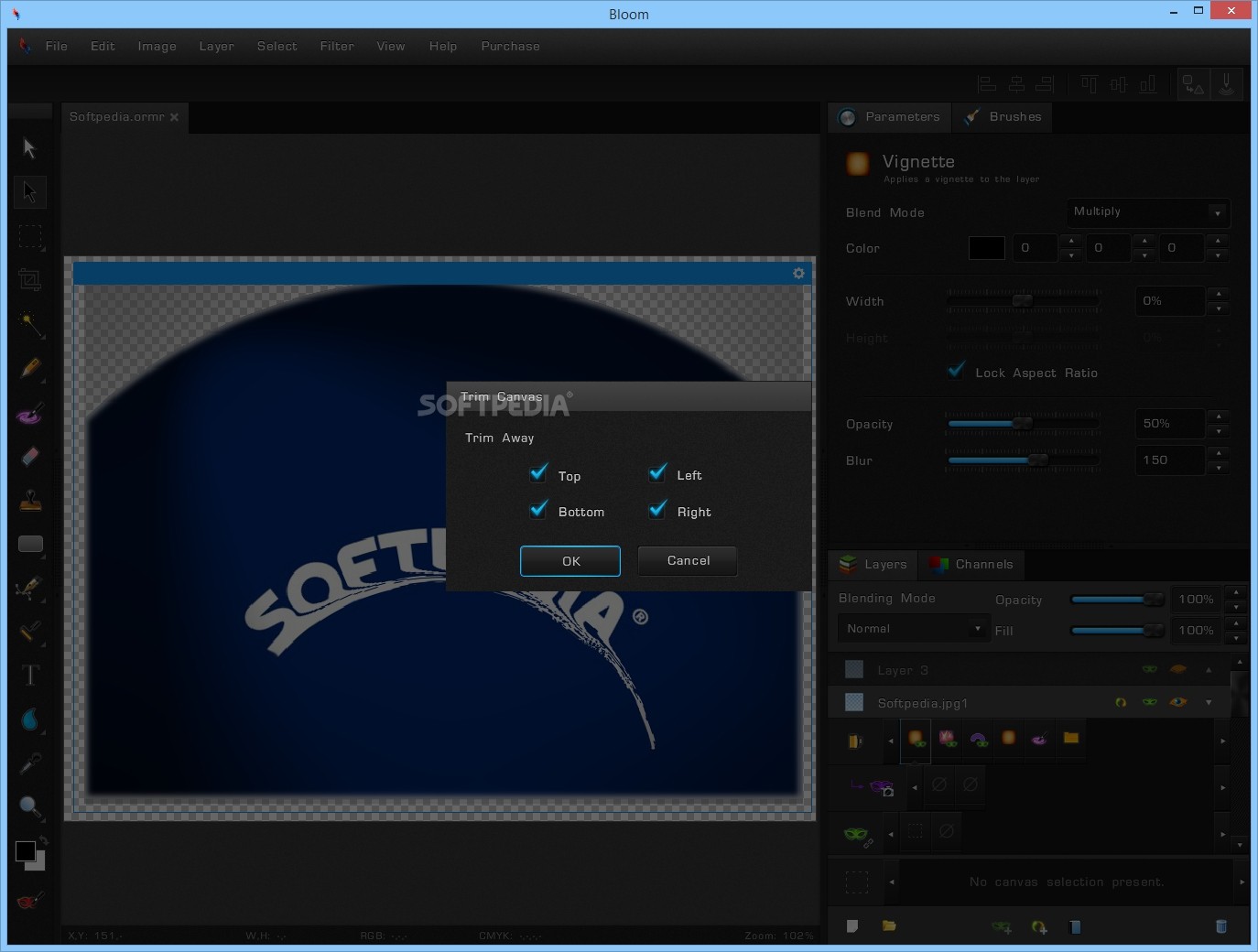
Task: Uncheck the Top trim checkbox
Action: coord(539,473)
